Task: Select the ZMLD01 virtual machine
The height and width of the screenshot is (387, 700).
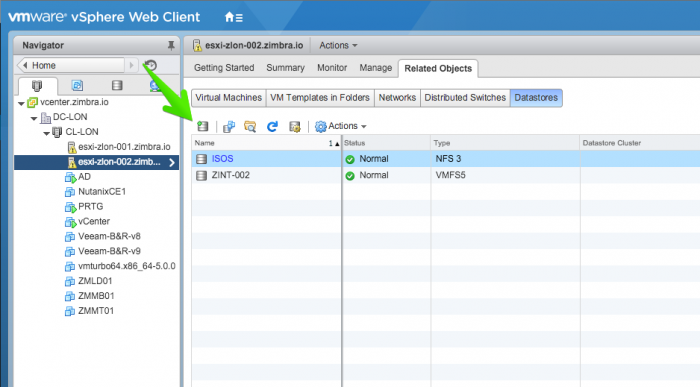Action: 95,281
